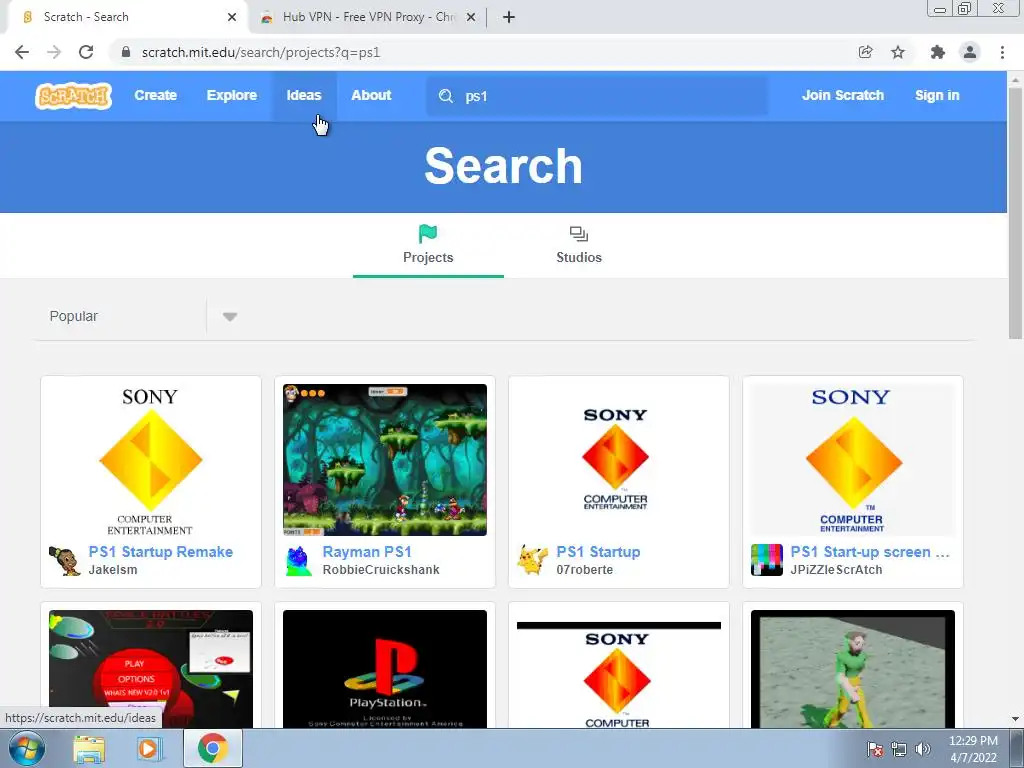Open the Explore menu item
This screenshot has width=1024, height=768.
click(x=232, y=95)
